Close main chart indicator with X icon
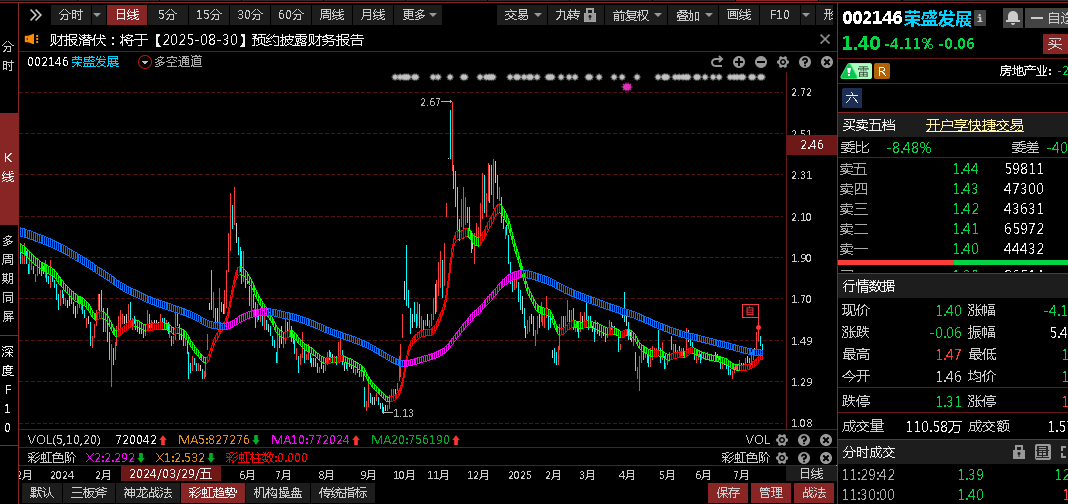The image size is (1068, 504). tap(826, 62)
